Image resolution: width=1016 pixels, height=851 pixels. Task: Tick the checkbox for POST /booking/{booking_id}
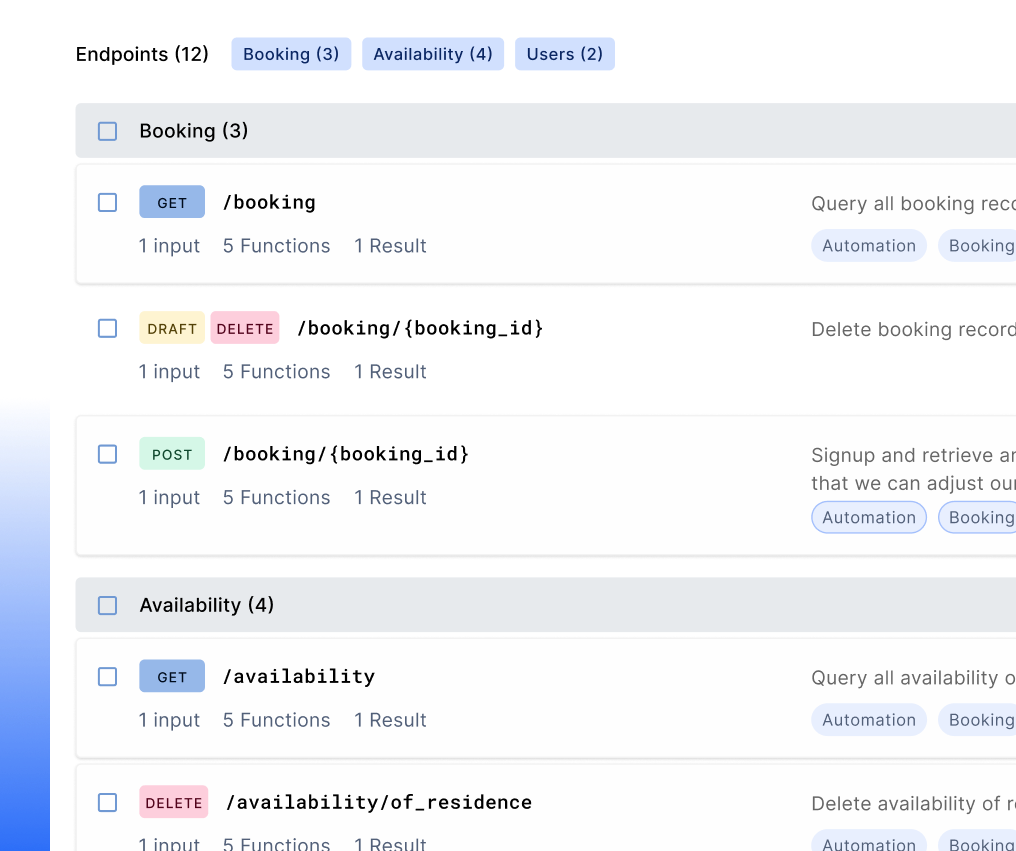(107, 454)
